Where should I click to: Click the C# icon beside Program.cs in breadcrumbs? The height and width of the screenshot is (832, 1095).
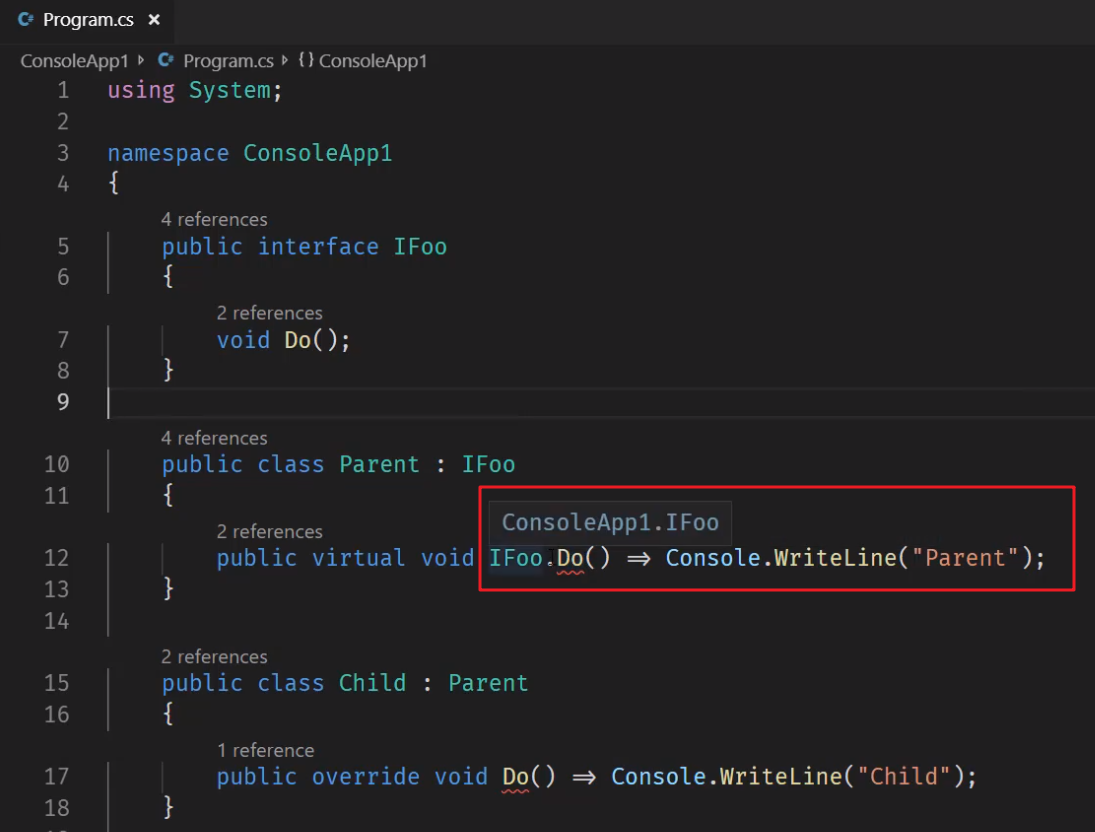pos(165,60)
